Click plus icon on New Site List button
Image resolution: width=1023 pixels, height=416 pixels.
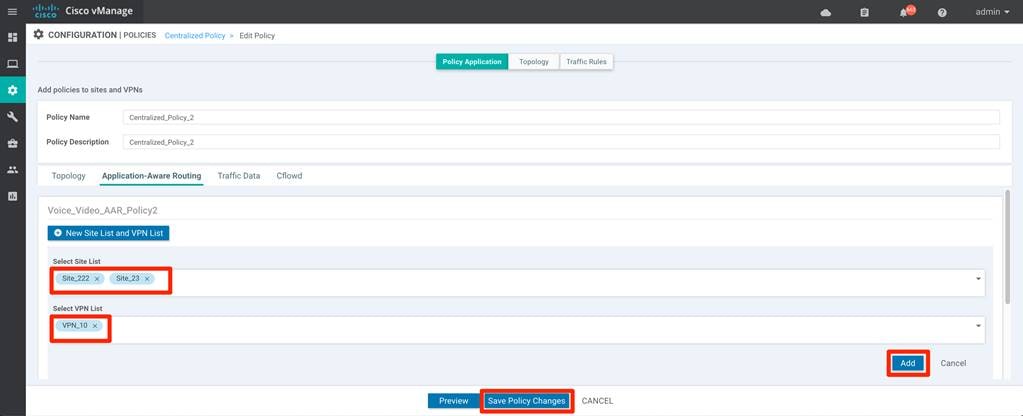(57, 233)
